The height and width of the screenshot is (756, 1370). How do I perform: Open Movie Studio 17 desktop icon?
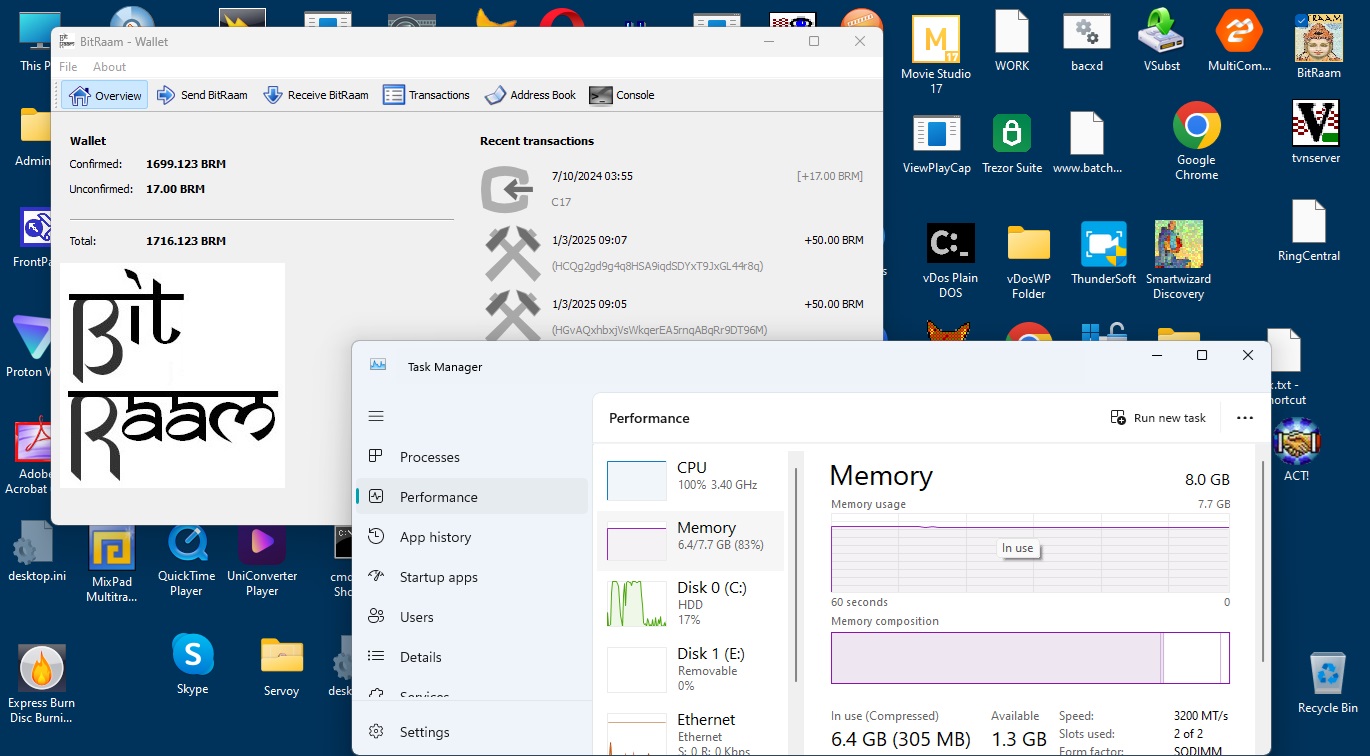coord(936,55)
